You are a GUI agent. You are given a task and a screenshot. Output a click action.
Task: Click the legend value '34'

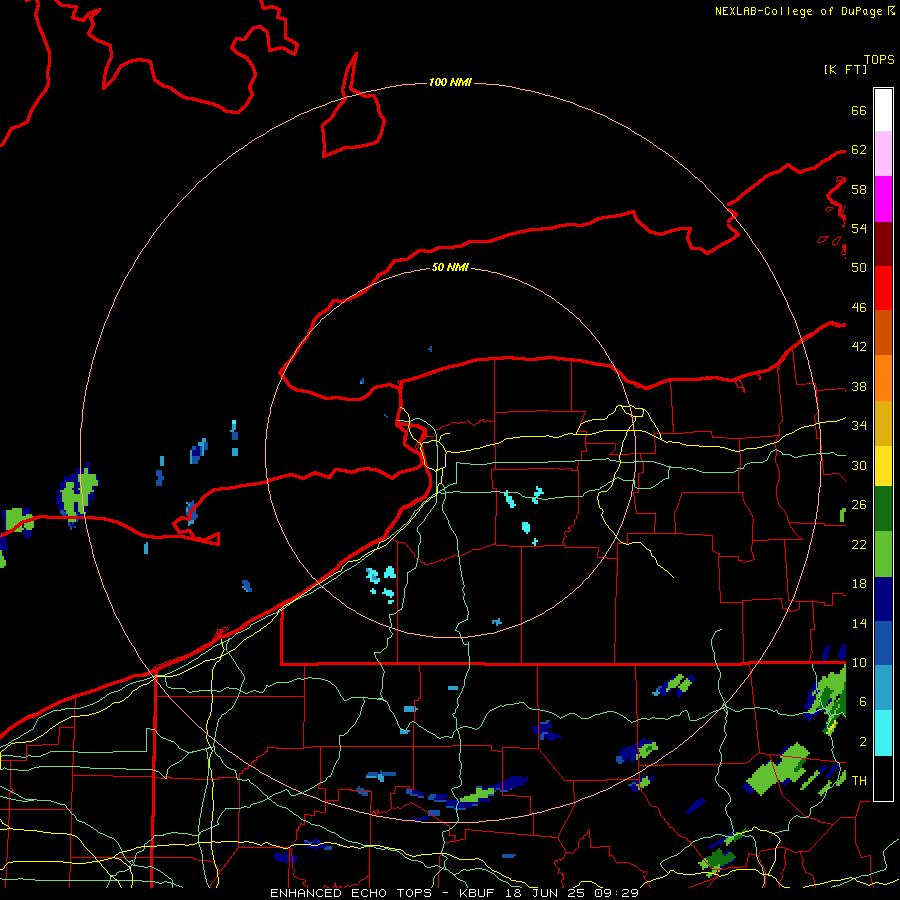click(x=859, y=426)
